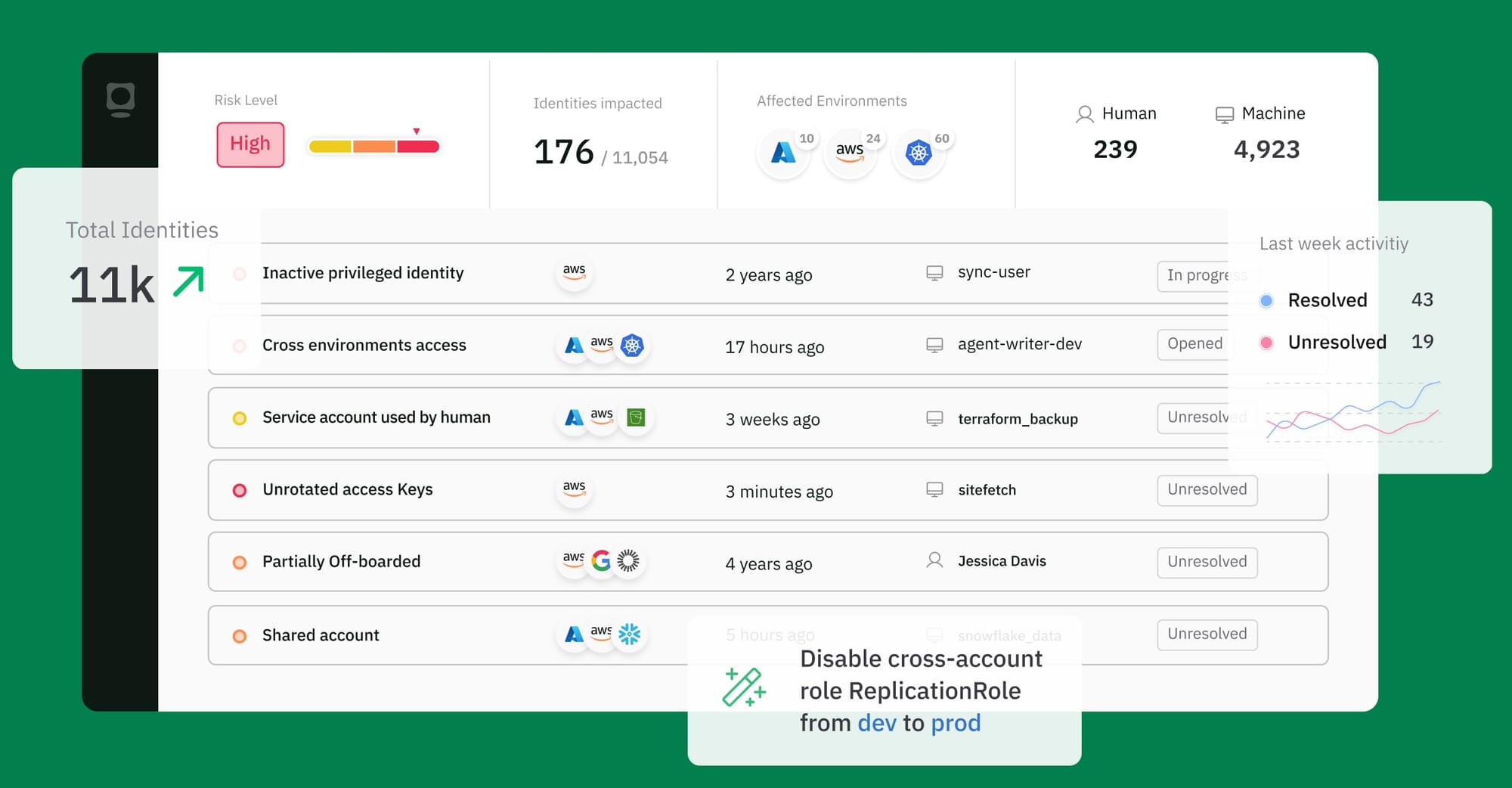Click the AWS icon in Cross environments access row
This screenshot has width=1512, height=788.
point(602,345)
